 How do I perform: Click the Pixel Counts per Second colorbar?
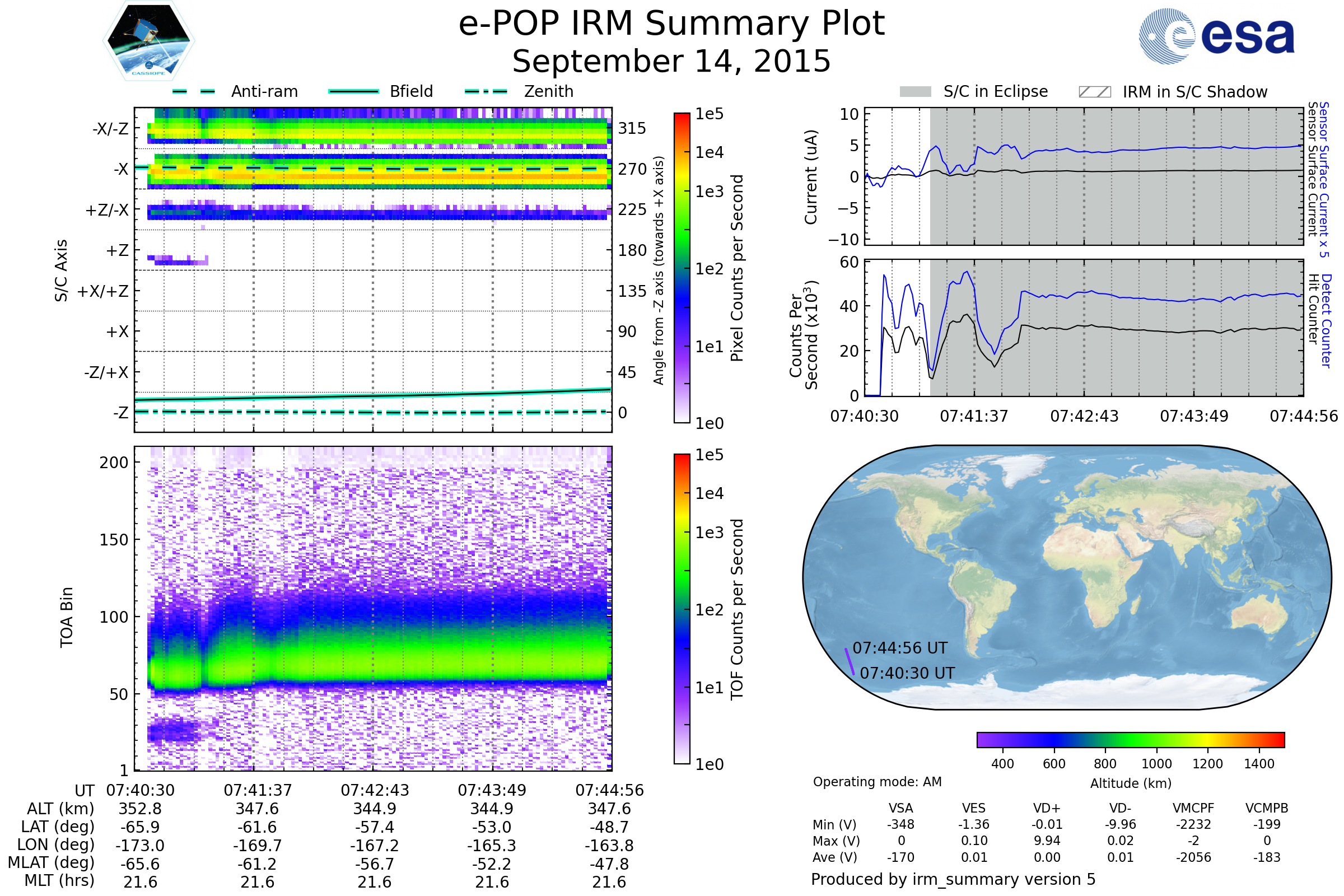[x=682, y=268]
